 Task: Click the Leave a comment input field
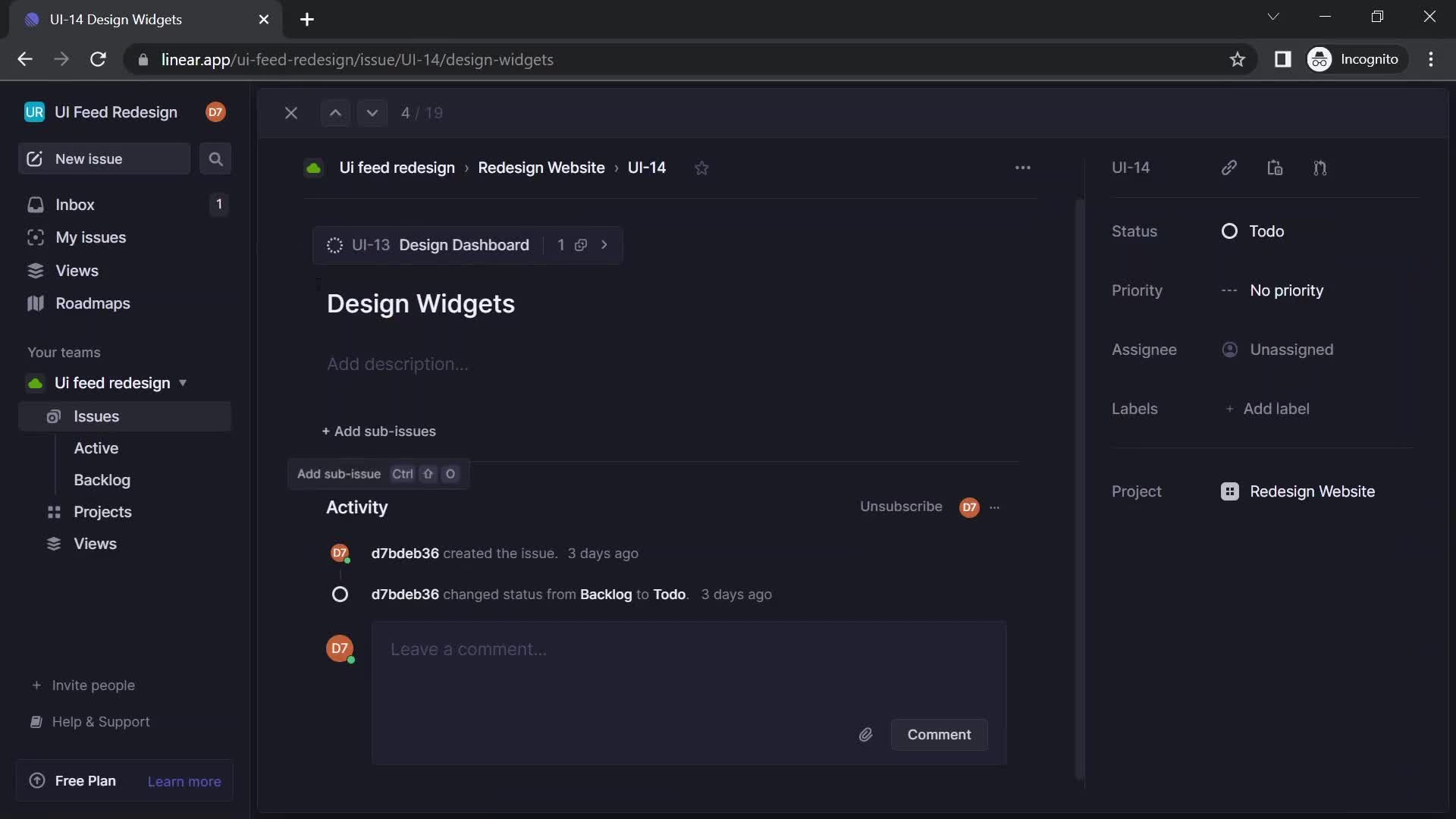688,649
